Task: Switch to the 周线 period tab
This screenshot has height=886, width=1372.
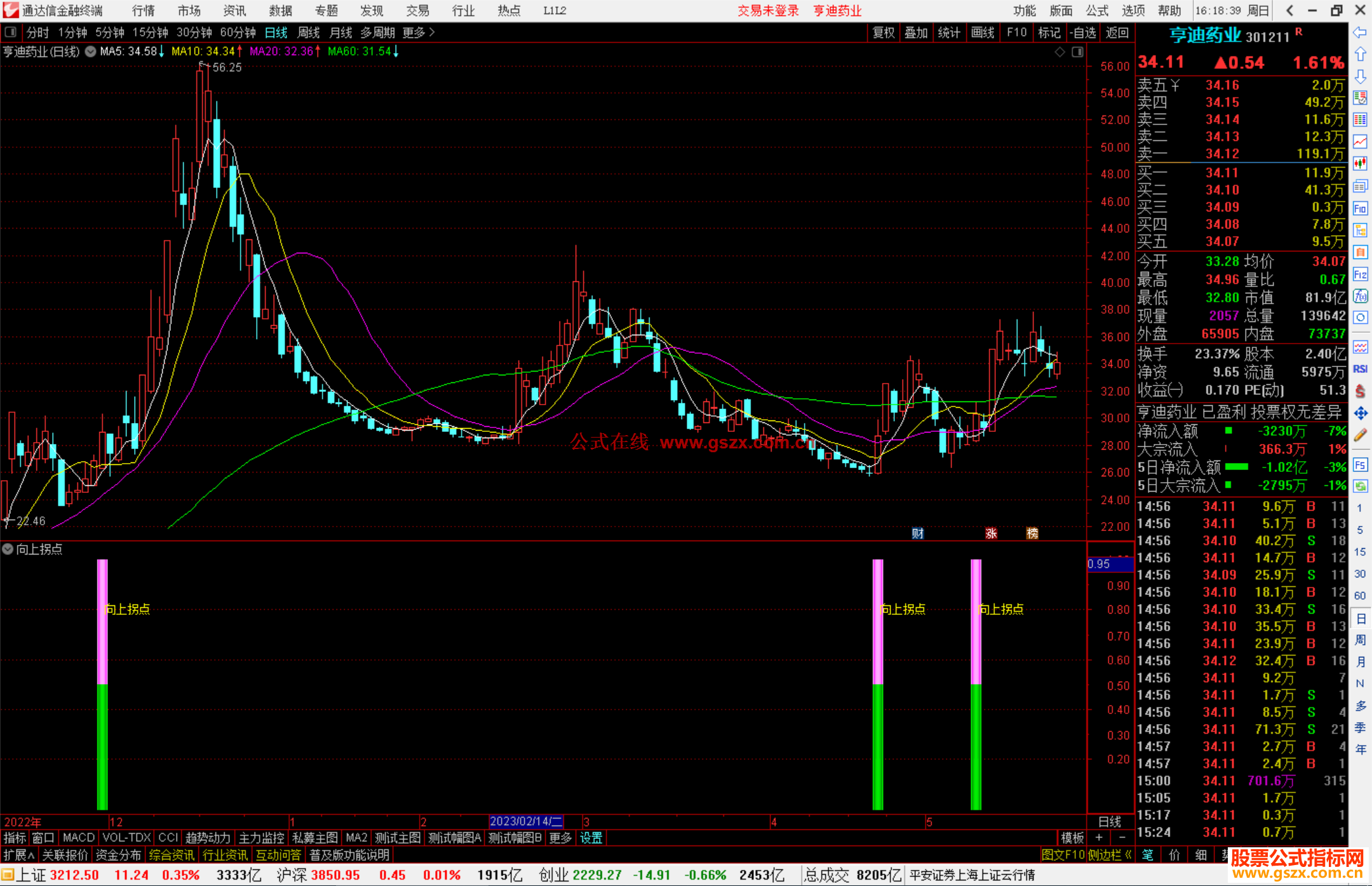Action: coord(309,32)
